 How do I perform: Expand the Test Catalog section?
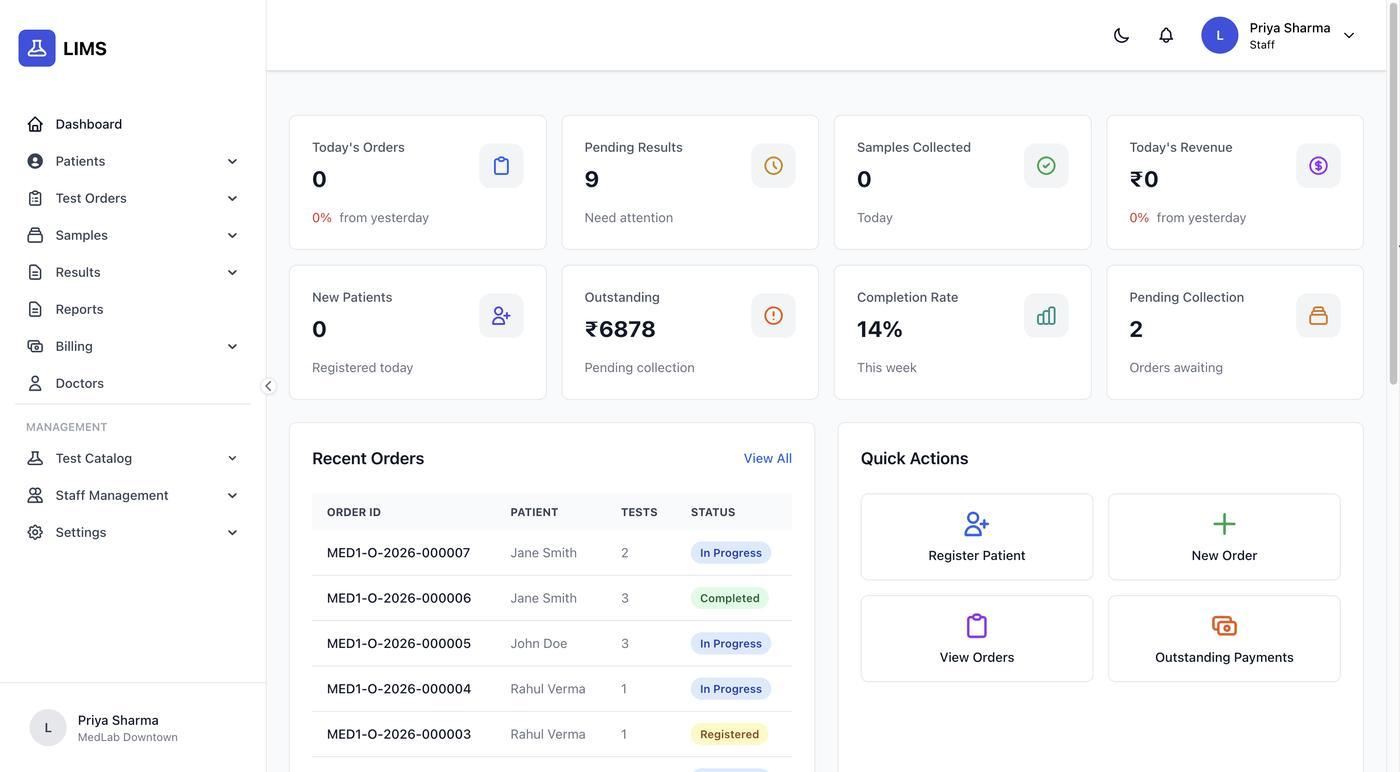point(232,458)
